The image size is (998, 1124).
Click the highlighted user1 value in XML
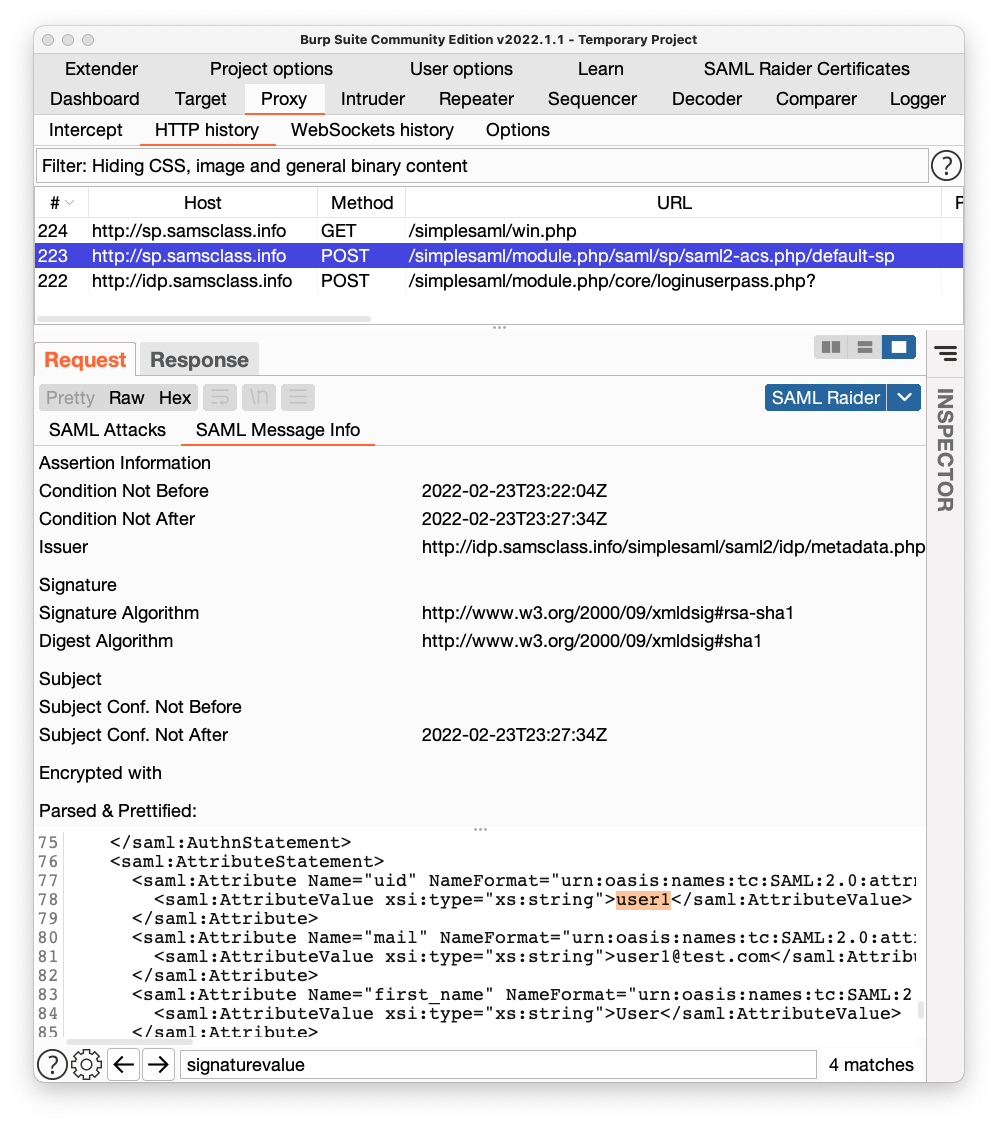click(x=643, y=900)
